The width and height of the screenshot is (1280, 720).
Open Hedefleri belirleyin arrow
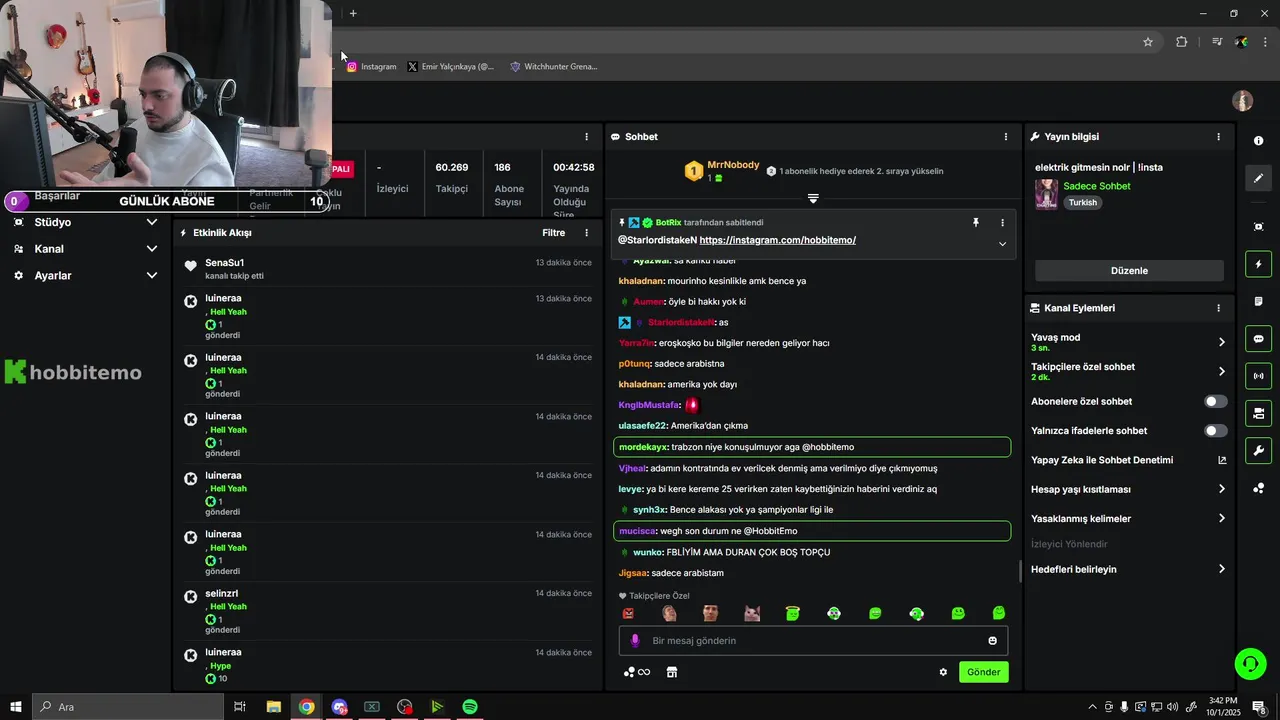(1221, 569)
